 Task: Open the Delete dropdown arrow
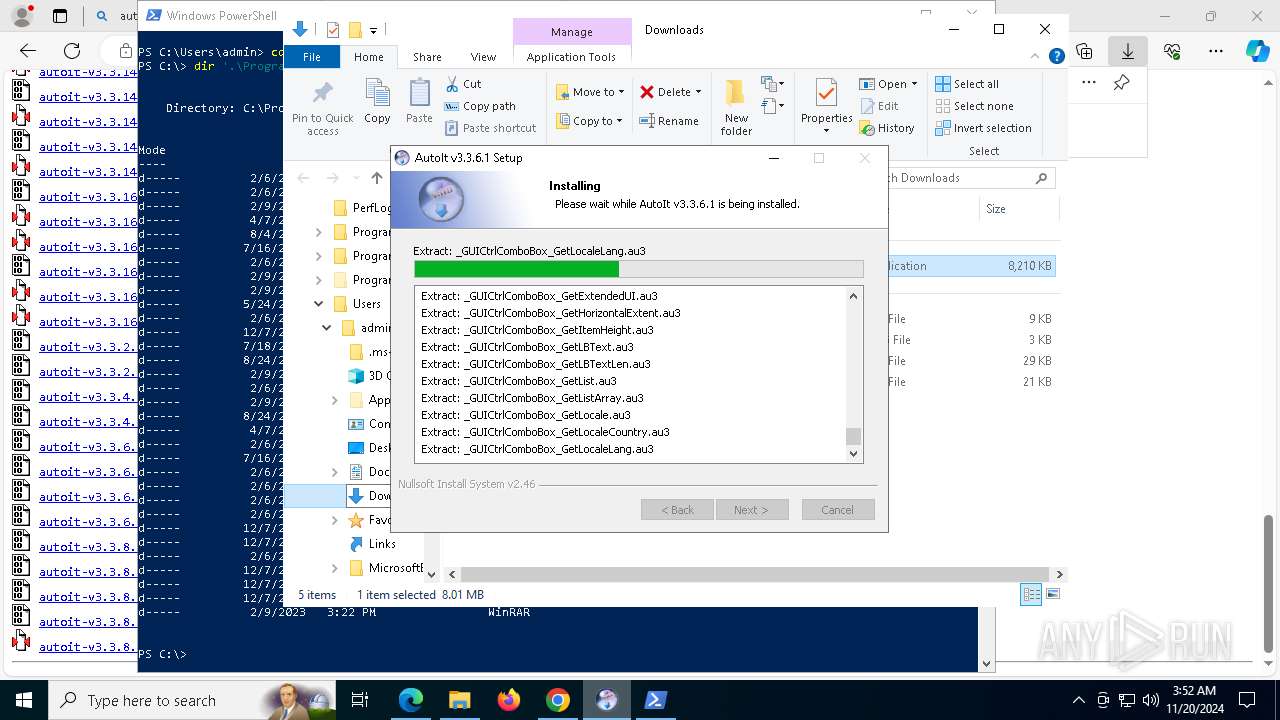pyautogui.click(x=698, y=92)
